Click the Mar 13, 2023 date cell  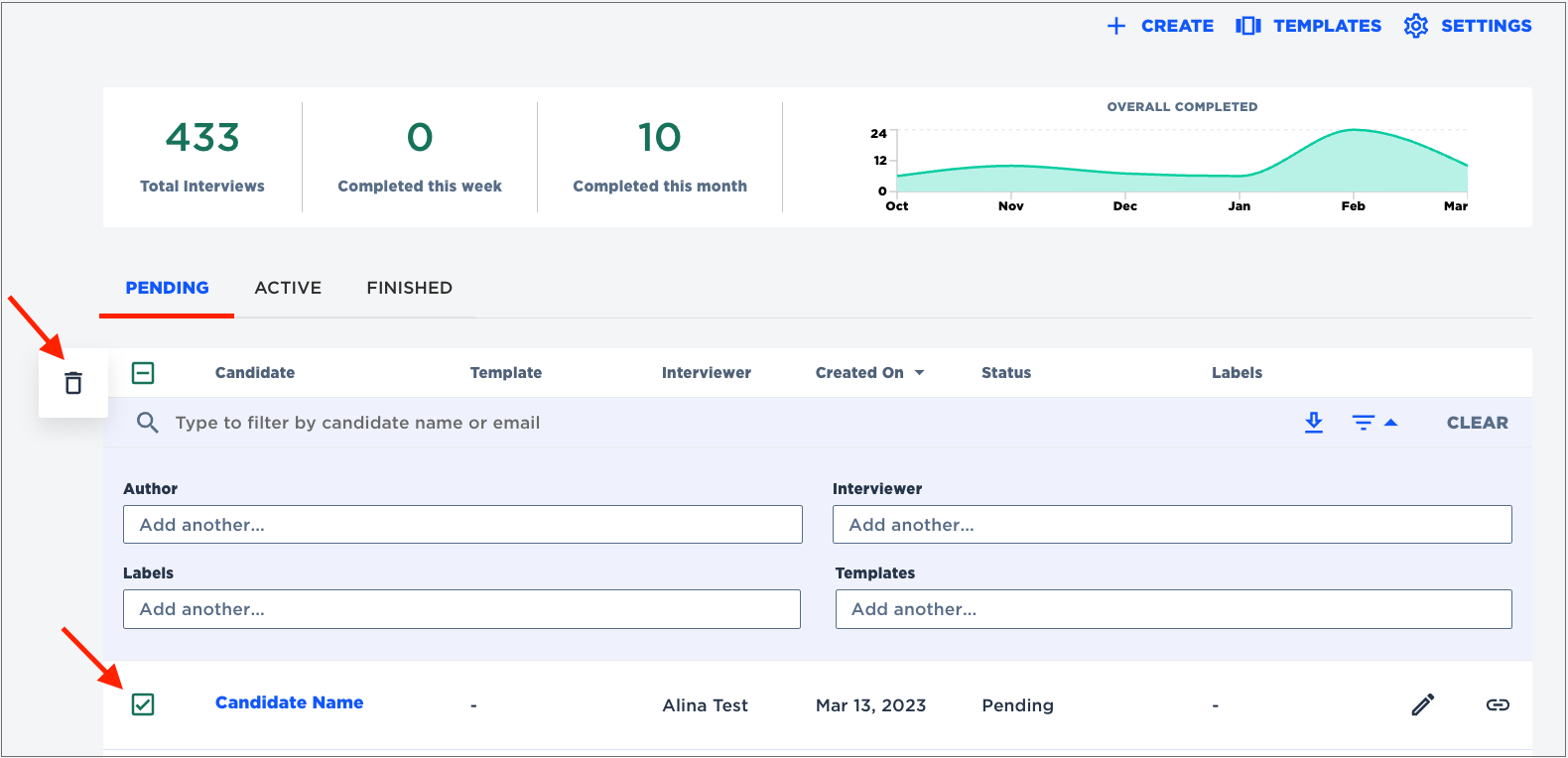pos(870,705)
